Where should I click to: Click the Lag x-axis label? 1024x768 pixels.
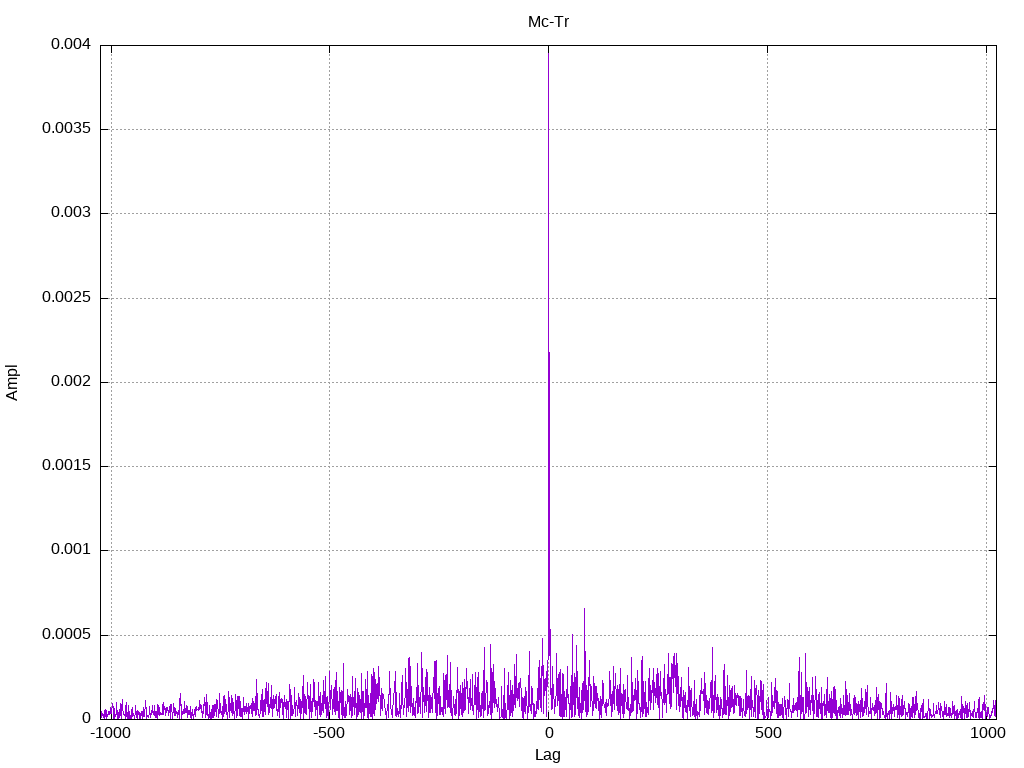(x=547, y=755)
